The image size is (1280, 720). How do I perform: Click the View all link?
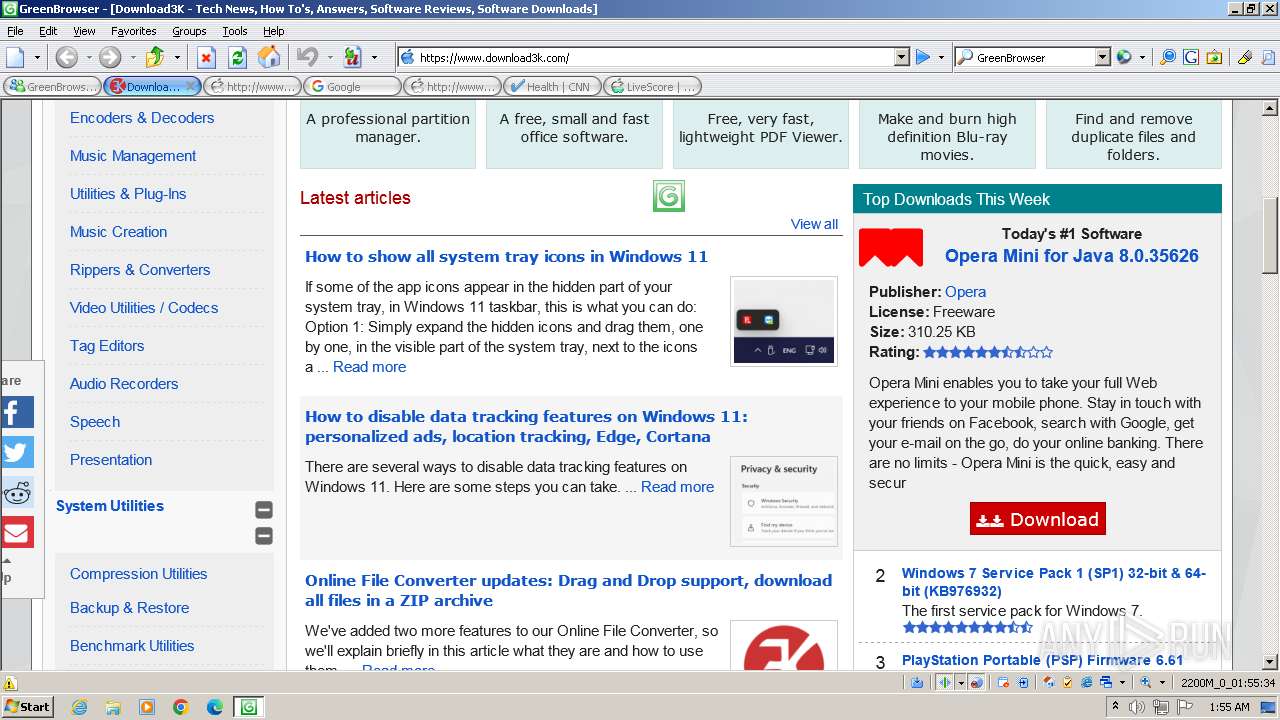pyautogui.click(x=814, y=224)
